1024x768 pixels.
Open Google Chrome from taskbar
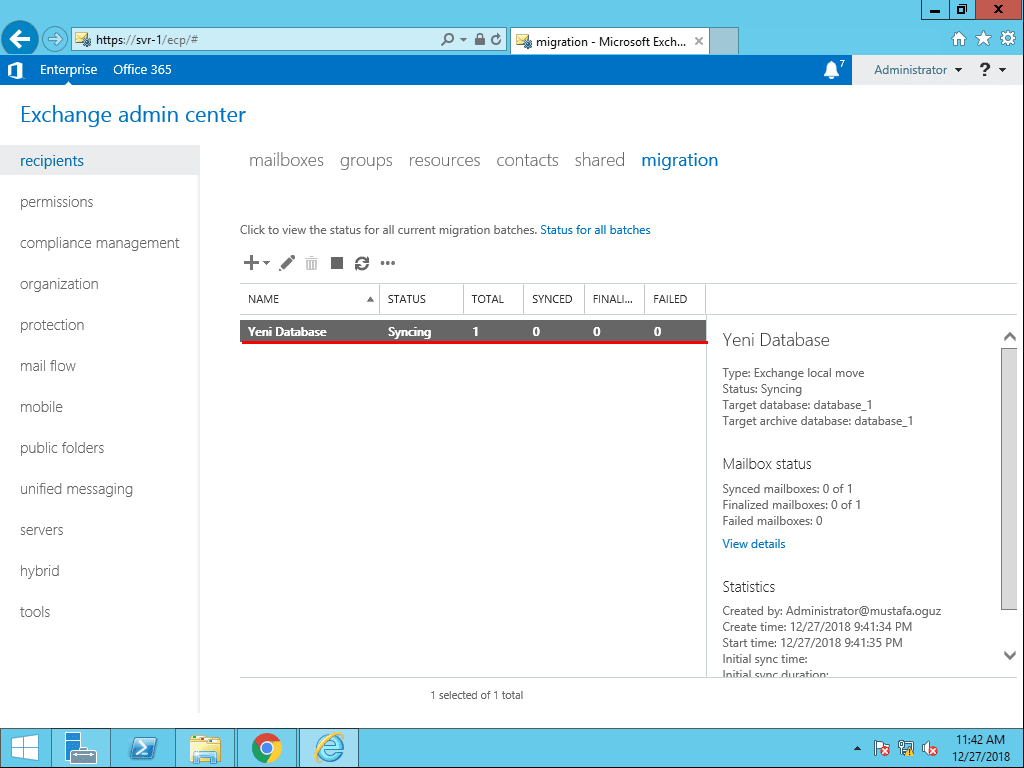tap(266, 748)
